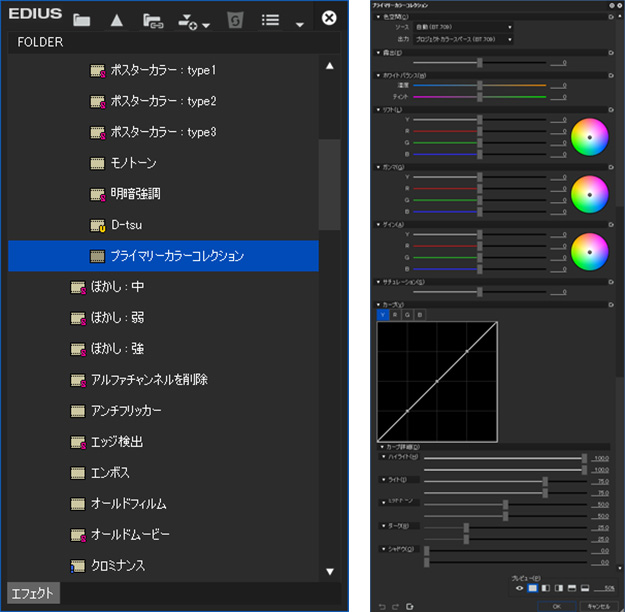The height and width of the screenshot is (612, 625).
Task: Open the エフェクト tab
Action: [x=33, y=593]
